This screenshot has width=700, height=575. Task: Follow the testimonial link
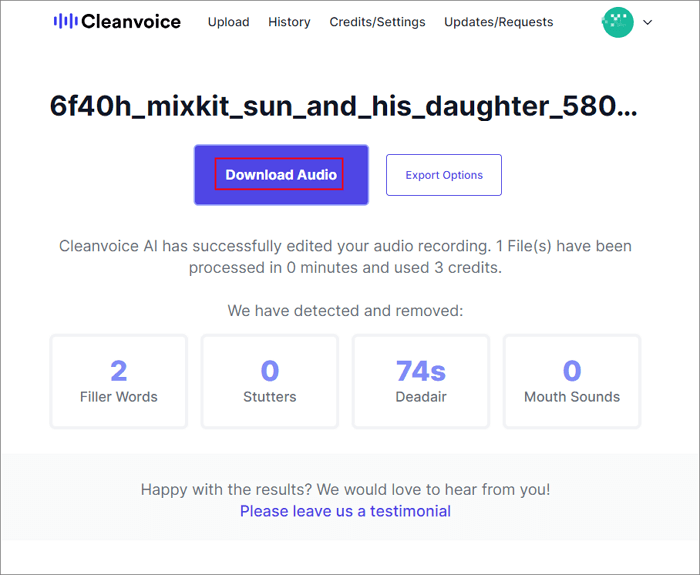[x=345, y=511]
